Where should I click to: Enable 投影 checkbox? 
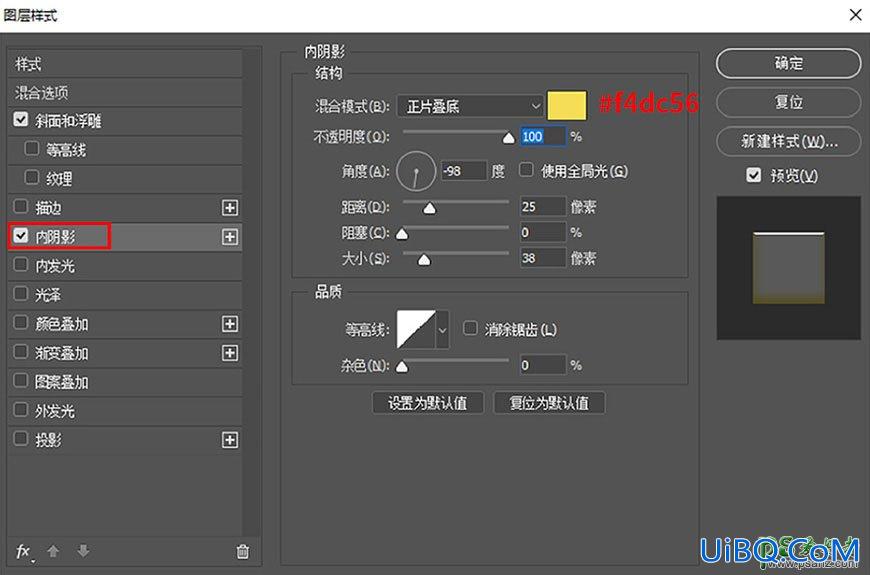(x=21, y=438)
